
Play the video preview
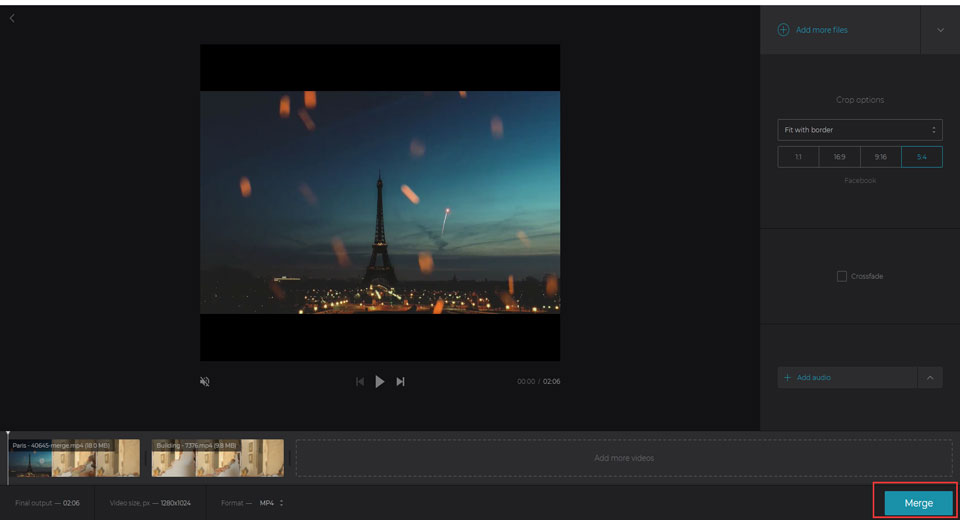click(x=380, y=382)
